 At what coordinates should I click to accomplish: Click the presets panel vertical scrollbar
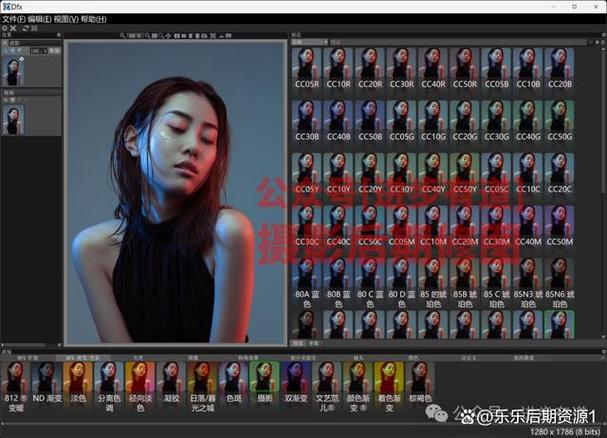point(604,192)
